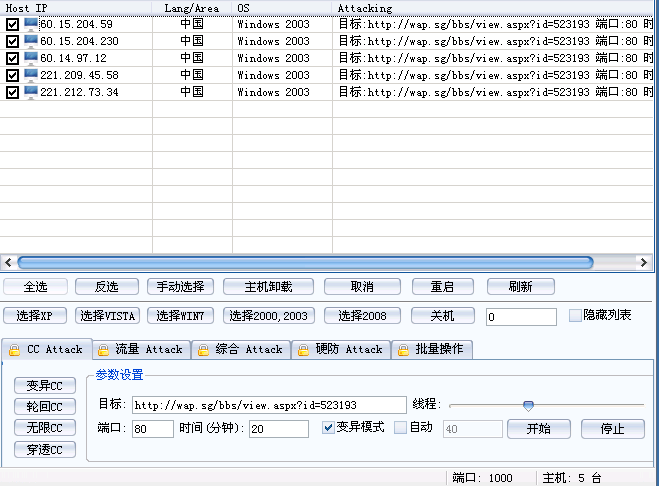Image resolution: width=659 pixels, height=486 pixels.
Task: Click the lock icon on the 批量操作 tab
Action: [x=403, y=350]
